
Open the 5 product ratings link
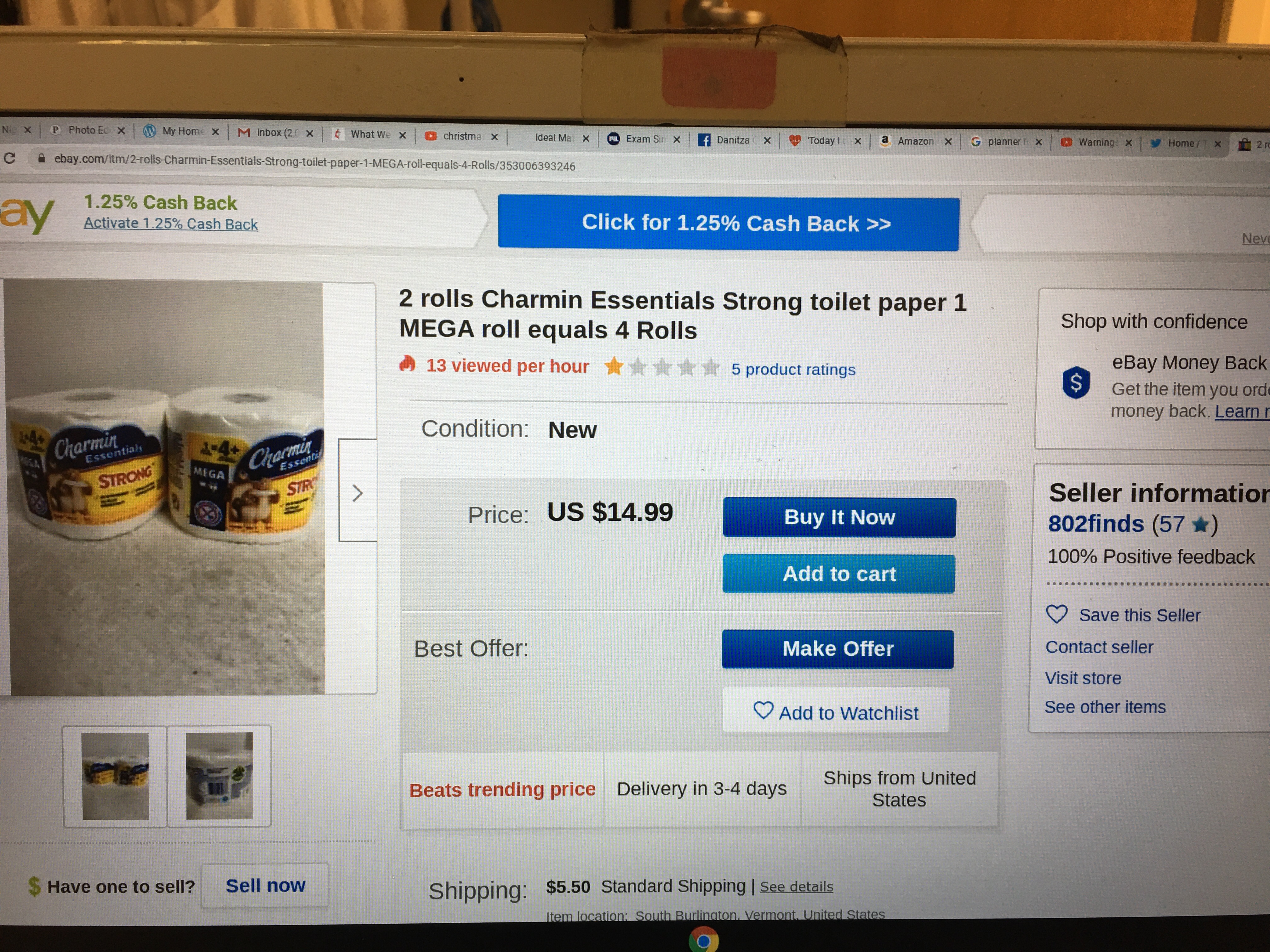click(793, 370)
